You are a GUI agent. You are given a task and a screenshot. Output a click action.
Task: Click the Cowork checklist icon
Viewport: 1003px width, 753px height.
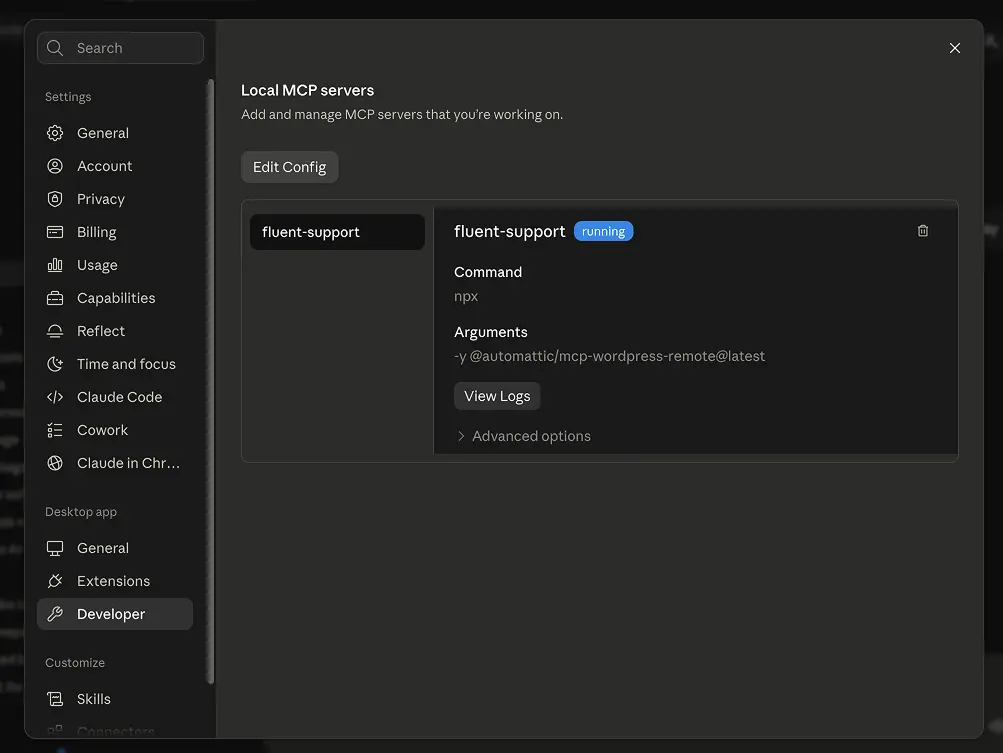point(55,430)
